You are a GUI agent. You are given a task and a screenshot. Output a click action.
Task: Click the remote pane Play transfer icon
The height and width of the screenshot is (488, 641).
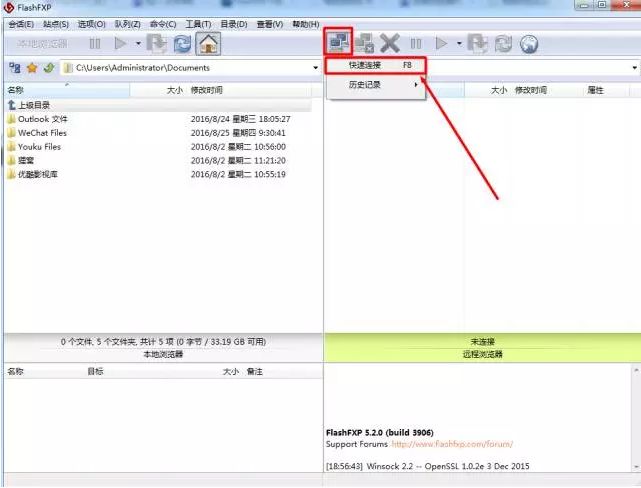coord(441,43)
